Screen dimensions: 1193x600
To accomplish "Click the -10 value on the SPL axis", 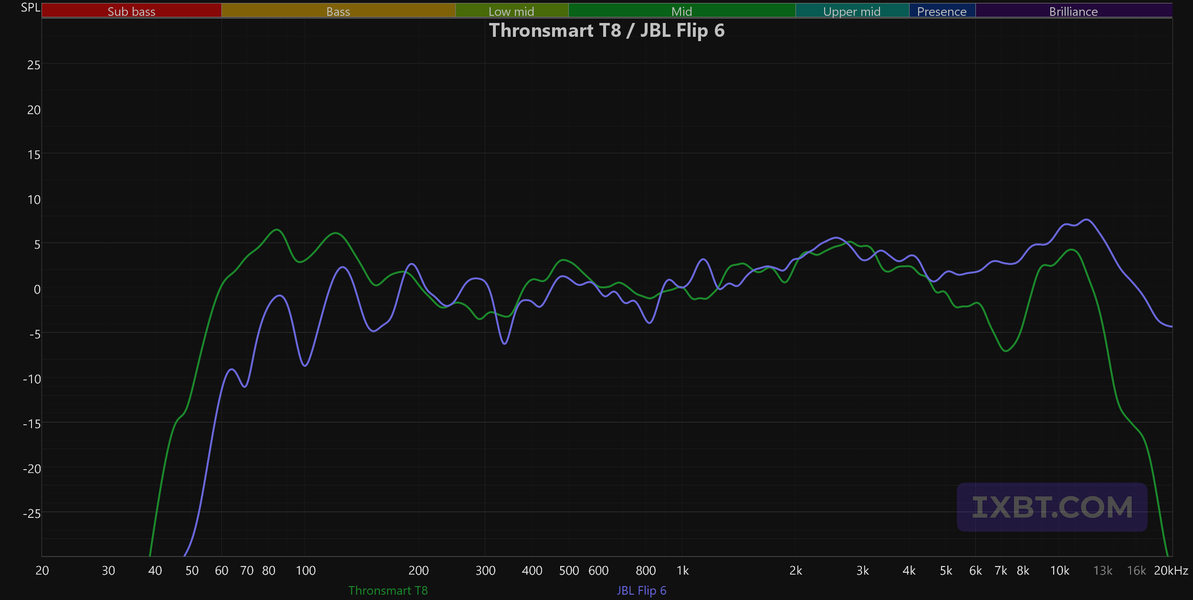I will click(30, 379).
